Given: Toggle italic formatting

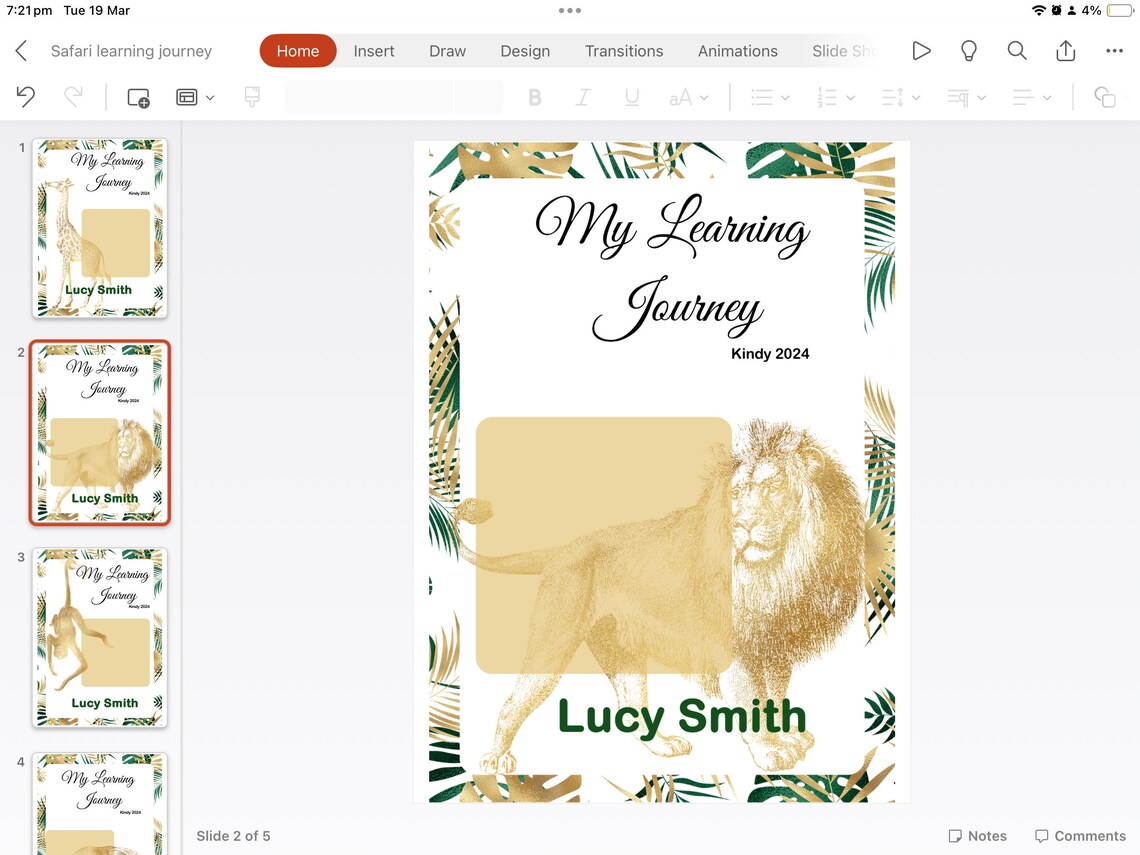Looking at the screenshot, I should click(x=582, y=97).
